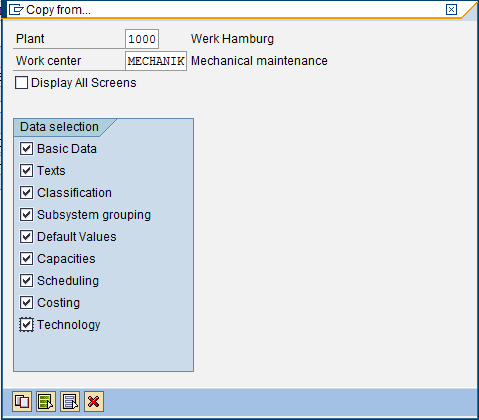
Task: Close the Copy from dialog window
Action: point(451,9)
